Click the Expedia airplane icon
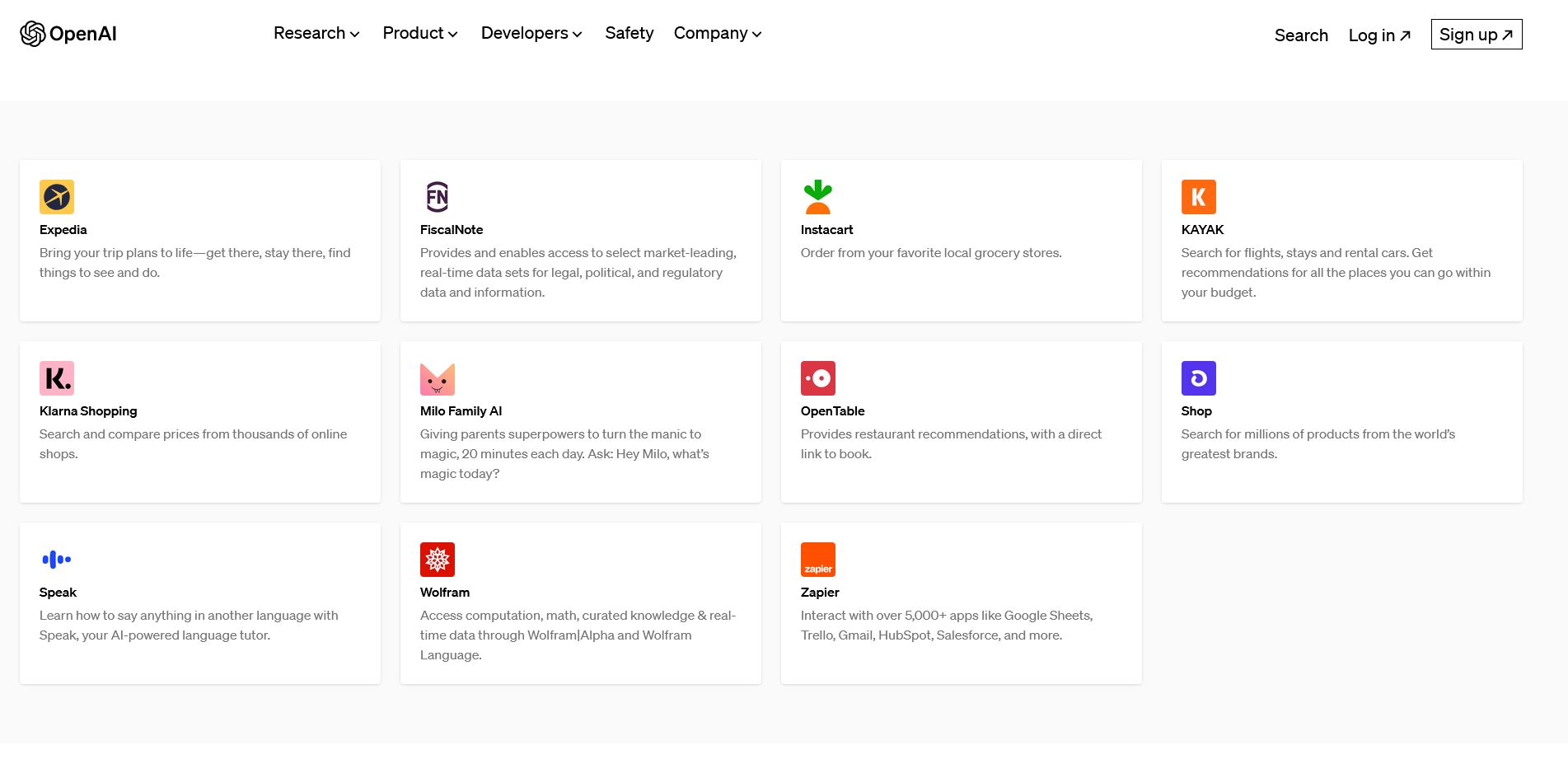Screen dimensions: 1568x764 coord(57,197)
